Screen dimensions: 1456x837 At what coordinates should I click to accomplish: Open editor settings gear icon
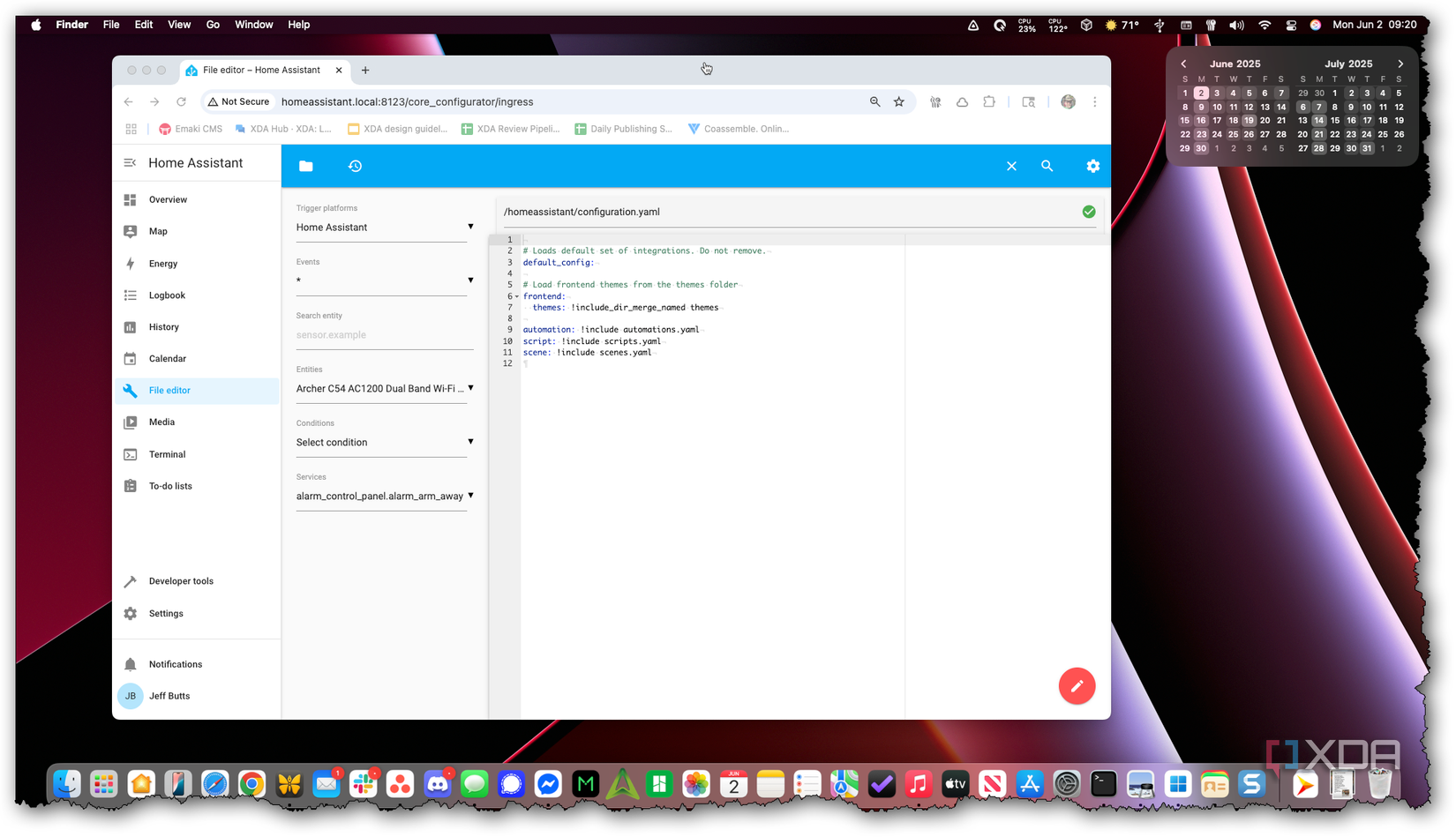click(x=1092, y=166)
